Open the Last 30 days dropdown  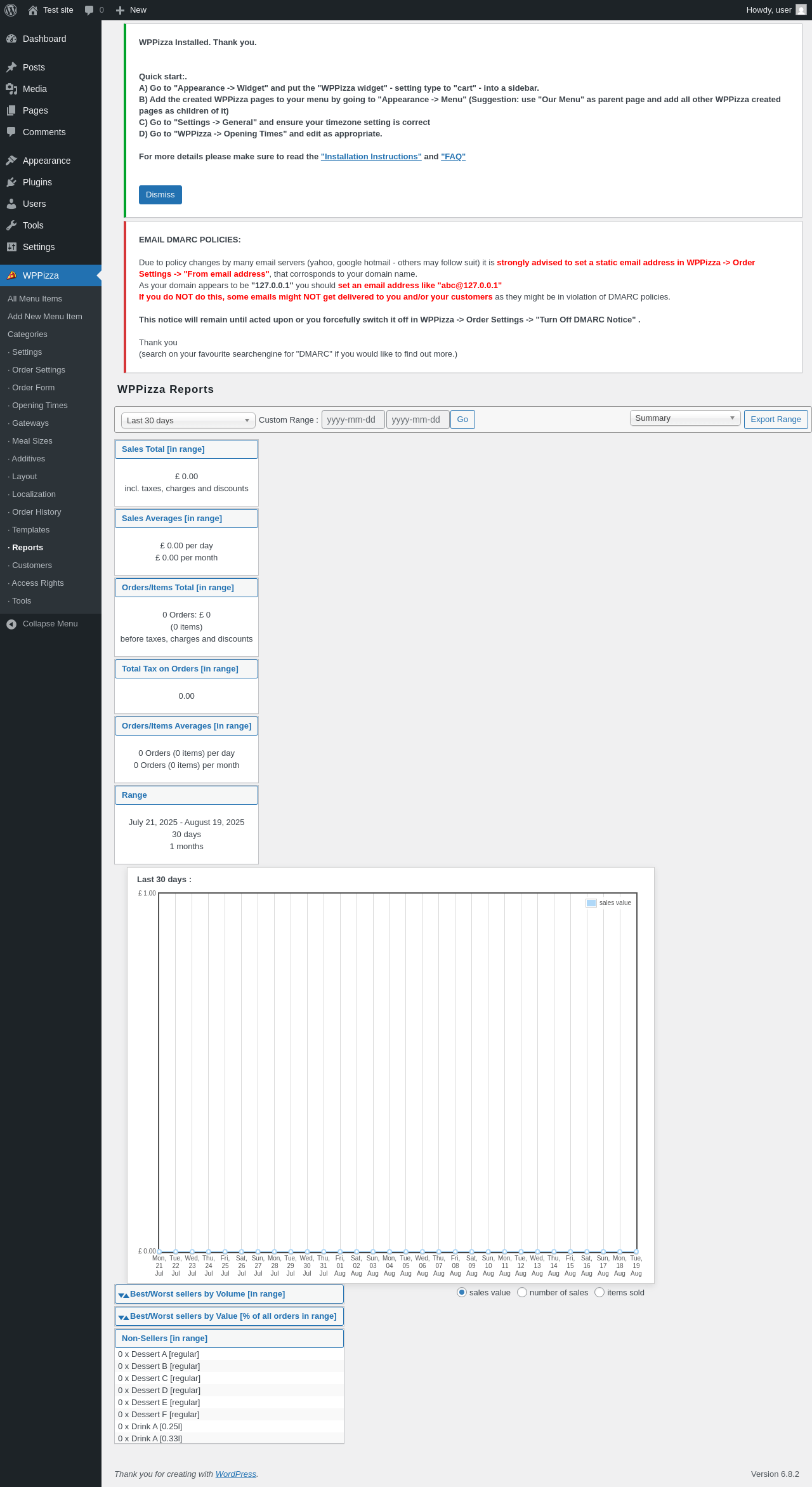(x=188, y=420)
